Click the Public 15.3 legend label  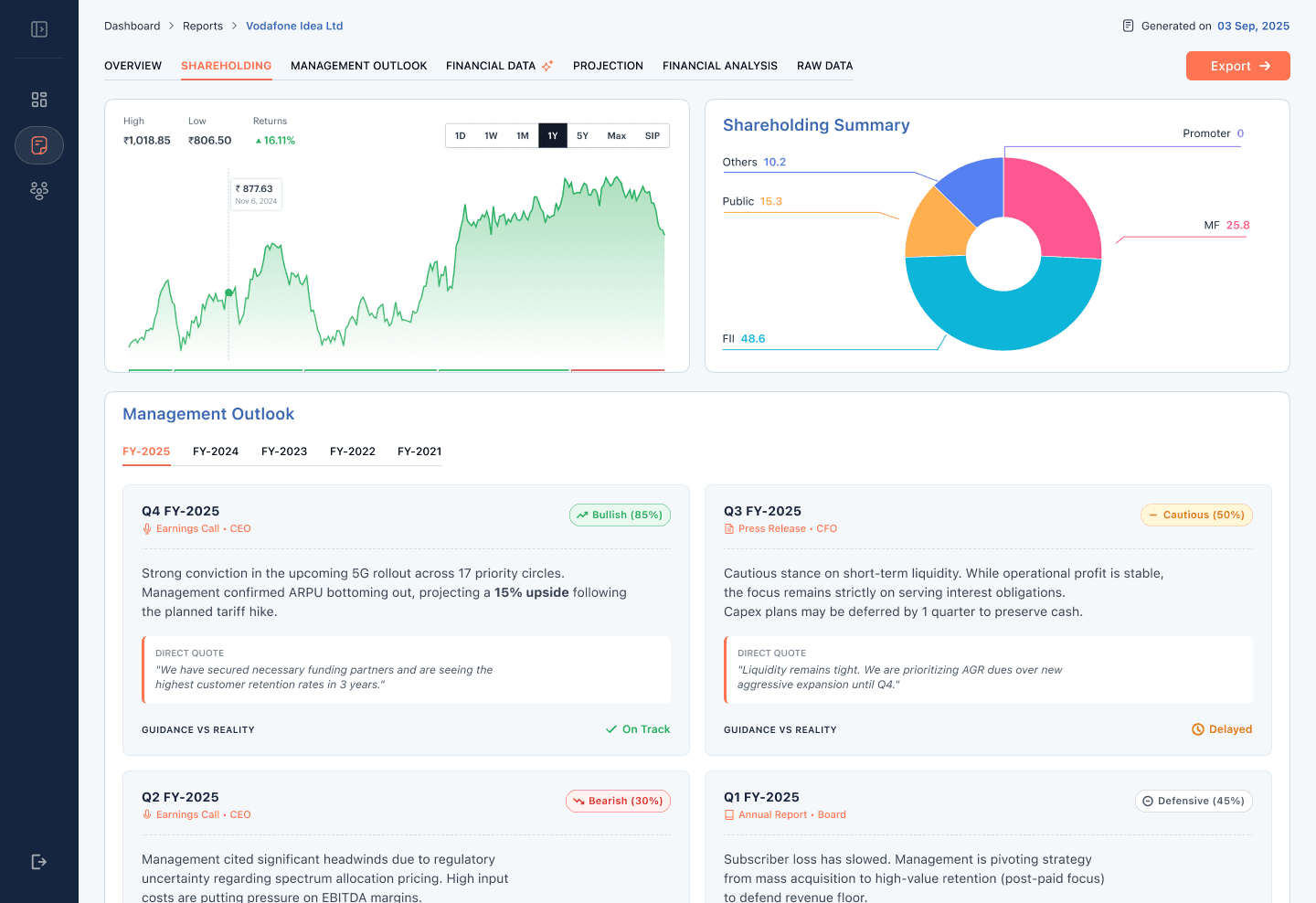(752, 201)
